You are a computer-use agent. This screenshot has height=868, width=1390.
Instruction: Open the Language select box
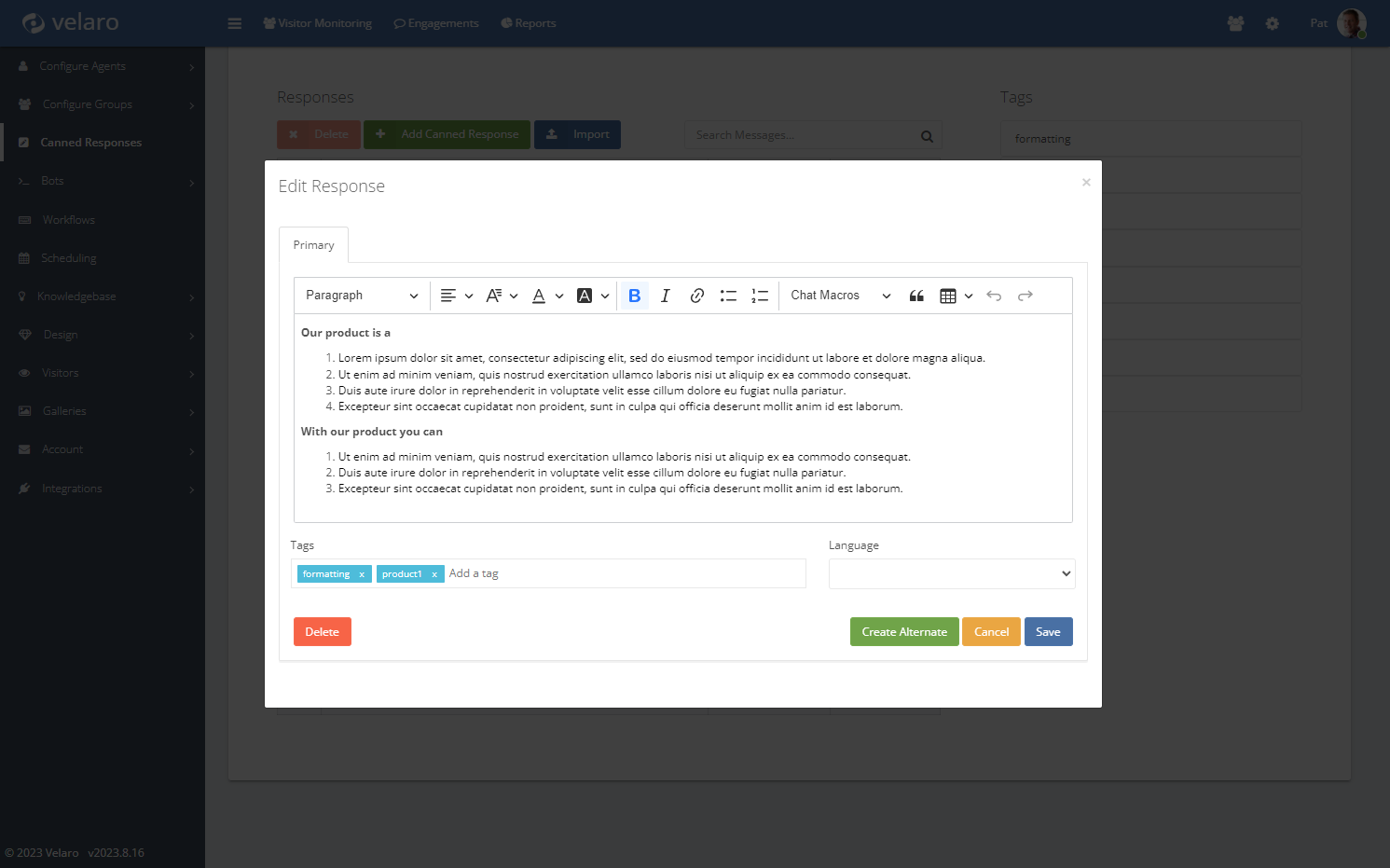pos(951,573)
